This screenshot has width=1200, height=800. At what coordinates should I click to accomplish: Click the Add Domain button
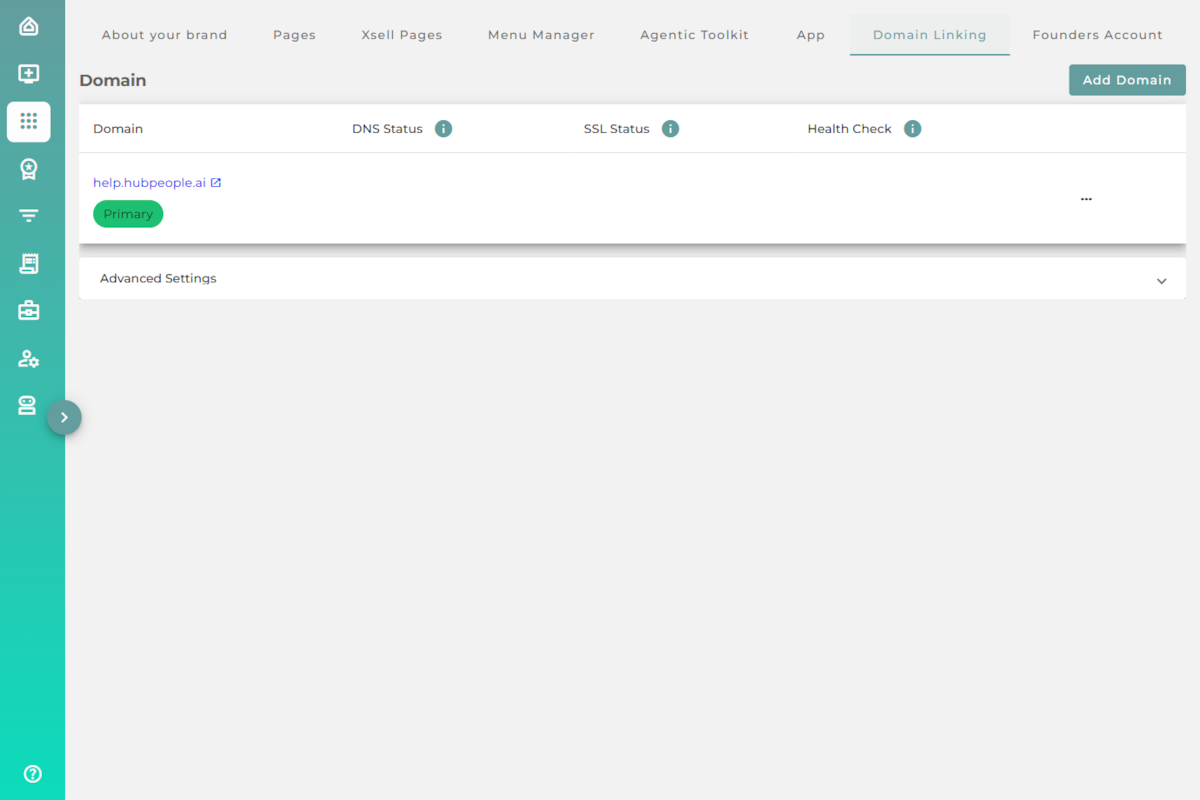[1127, 80]
